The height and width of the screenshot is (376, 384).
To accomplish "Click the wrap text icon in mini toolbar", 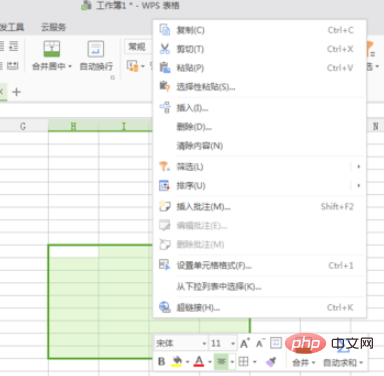I will tap(276, 342).
